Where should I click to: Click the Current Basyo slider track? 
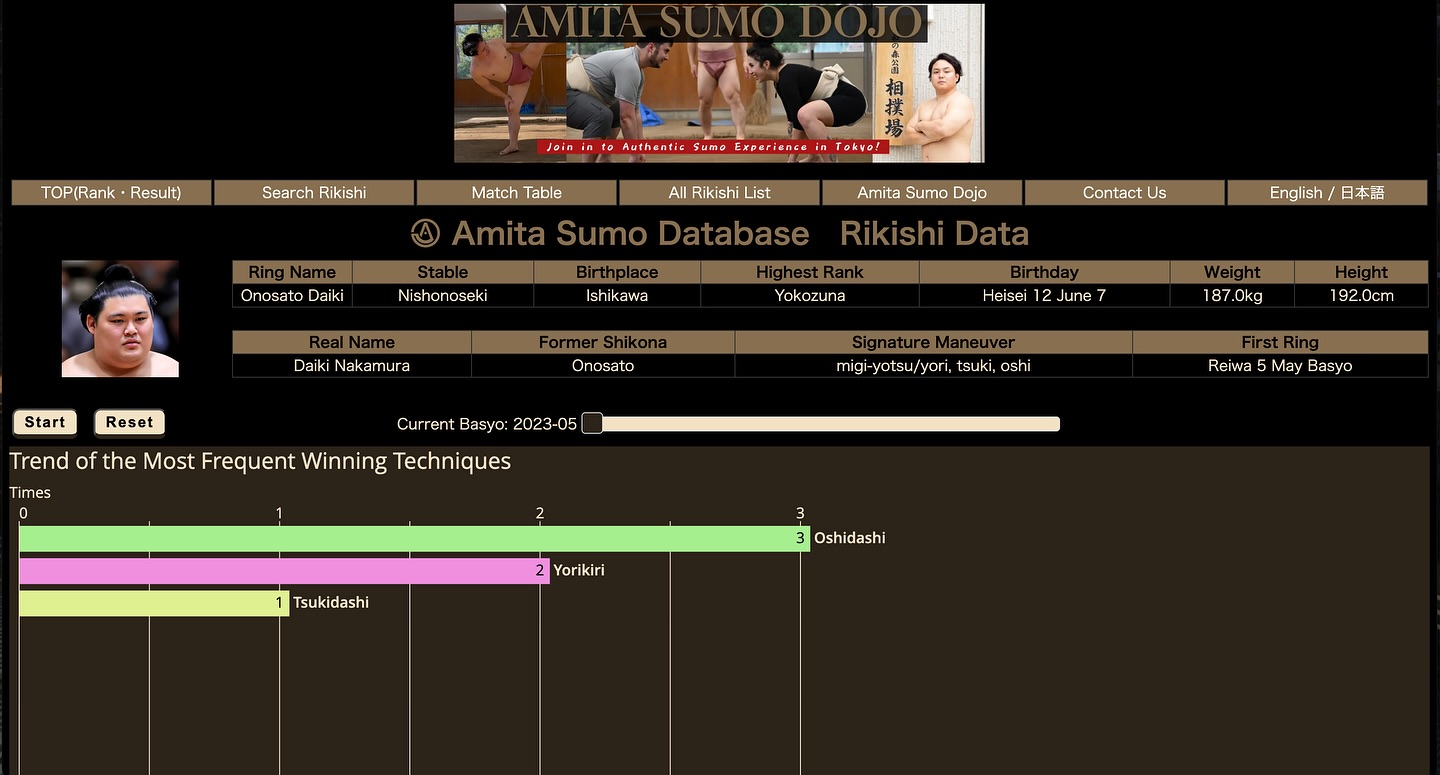(x=821, y=424)
